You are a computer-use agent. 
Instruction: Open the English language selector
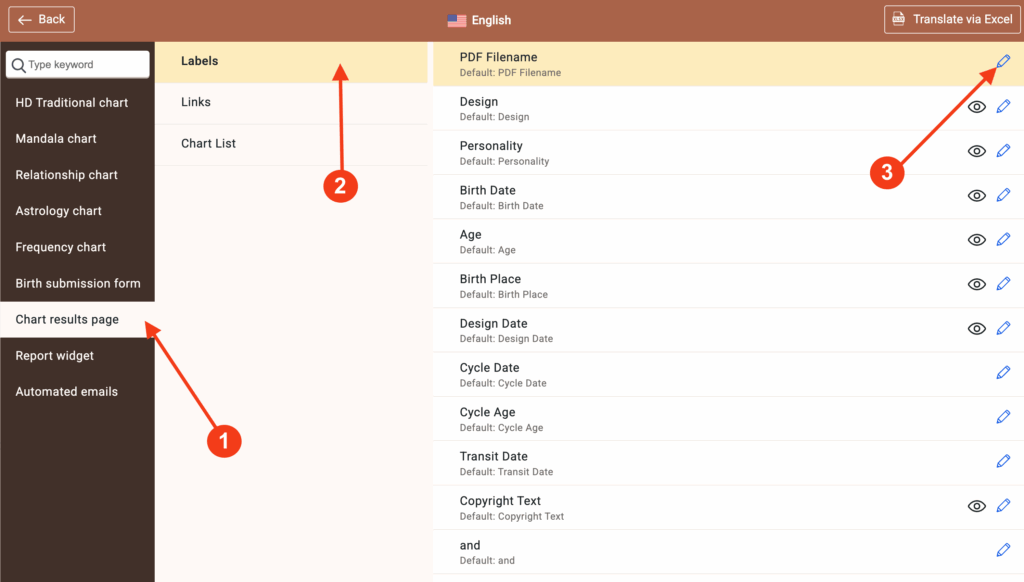(479, 20)
